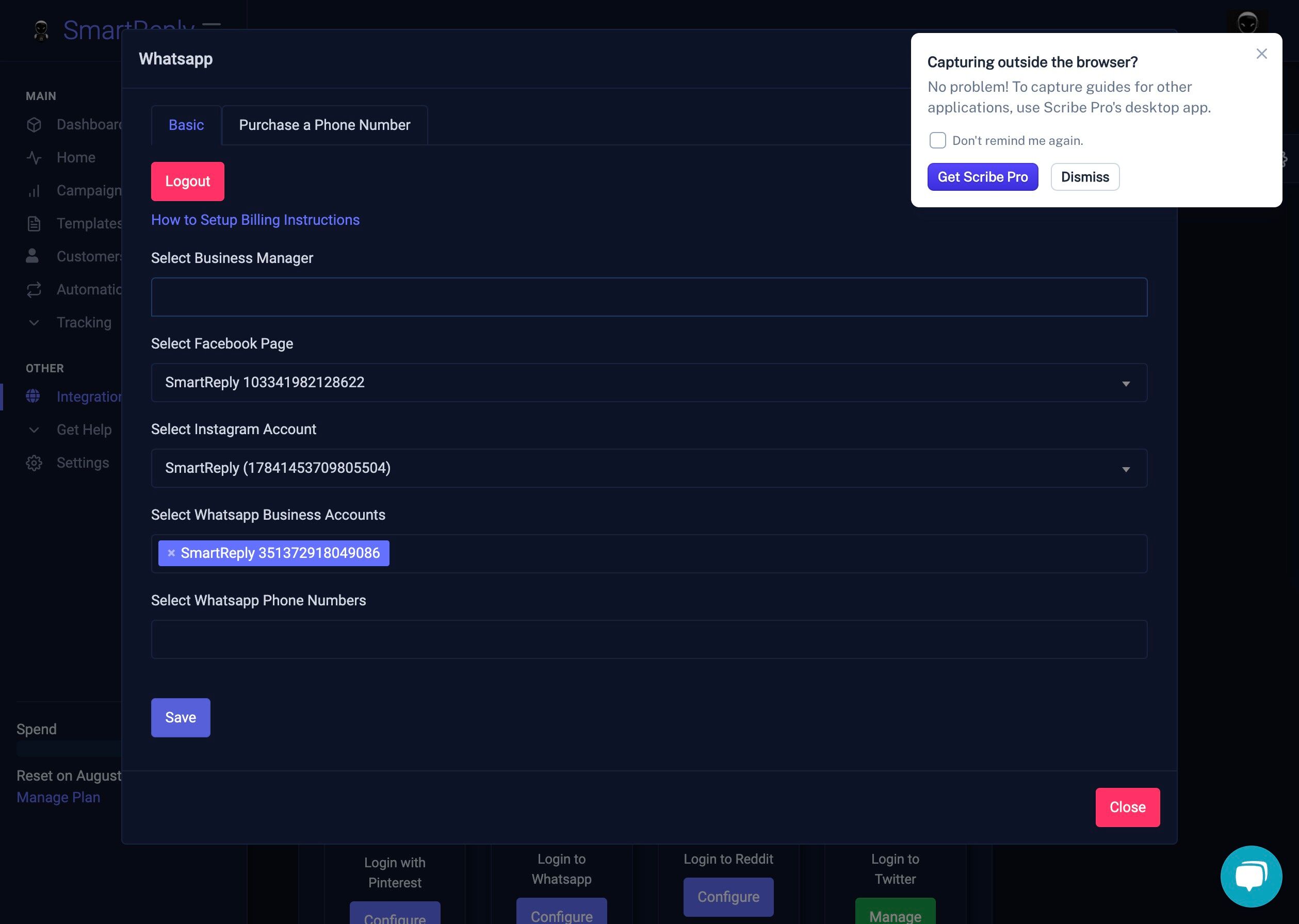Click the Settings gear icon in sidebar
This screenshot has height=924, width=1299.
point(34,463)
